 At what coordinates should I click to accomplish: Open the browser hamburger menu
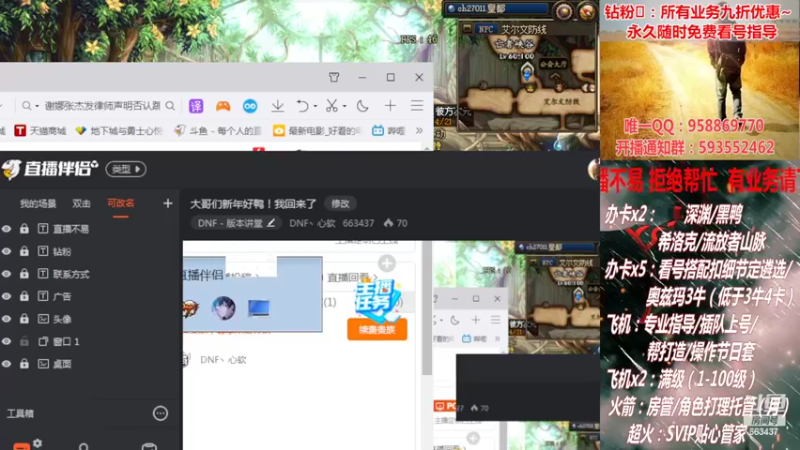[417, 106]
